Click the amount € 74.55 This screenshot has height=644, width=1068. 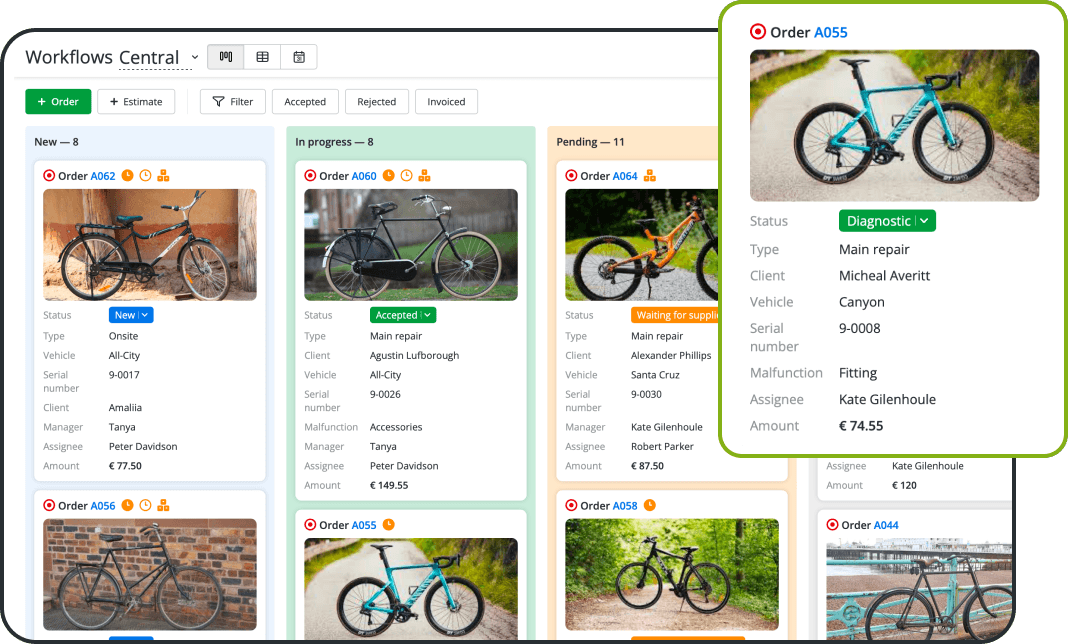point(861,426)
